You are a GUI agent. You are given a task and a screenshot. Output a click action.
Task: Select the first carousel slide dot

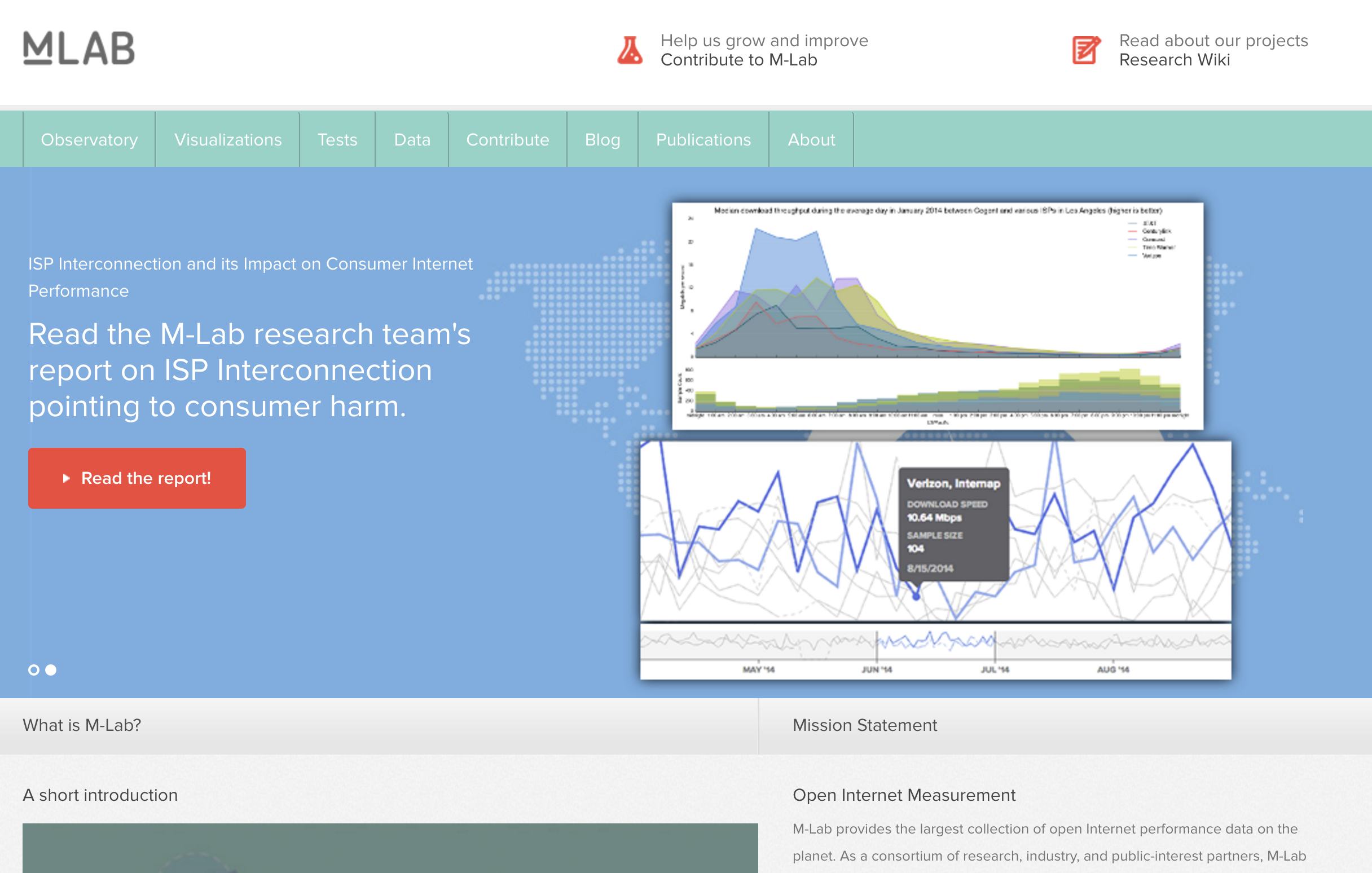(34, 670)
